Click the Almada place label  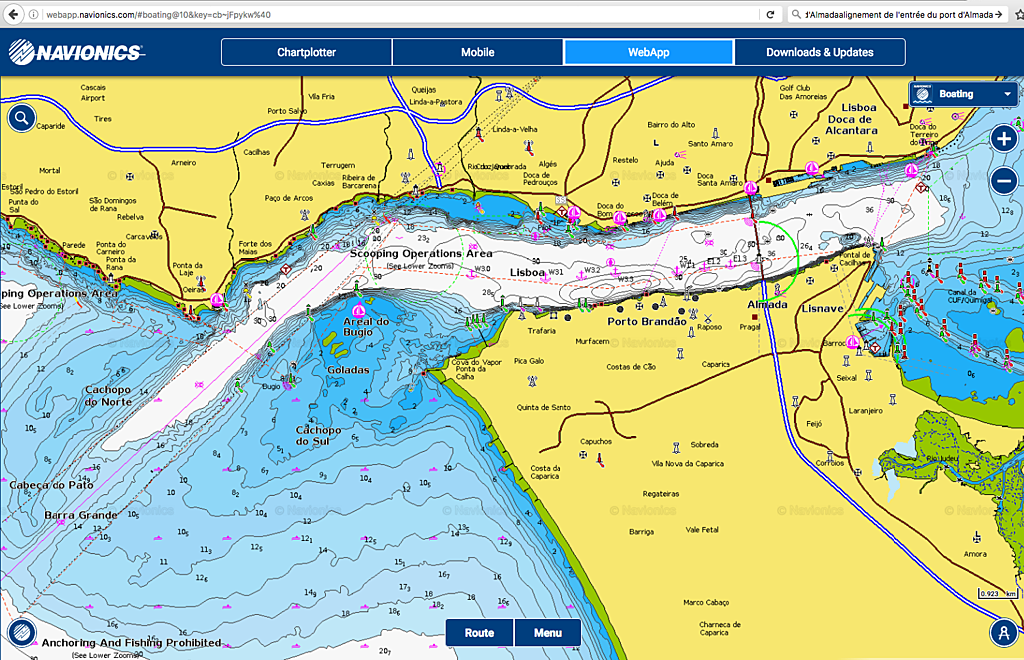[x=767, y=305]
